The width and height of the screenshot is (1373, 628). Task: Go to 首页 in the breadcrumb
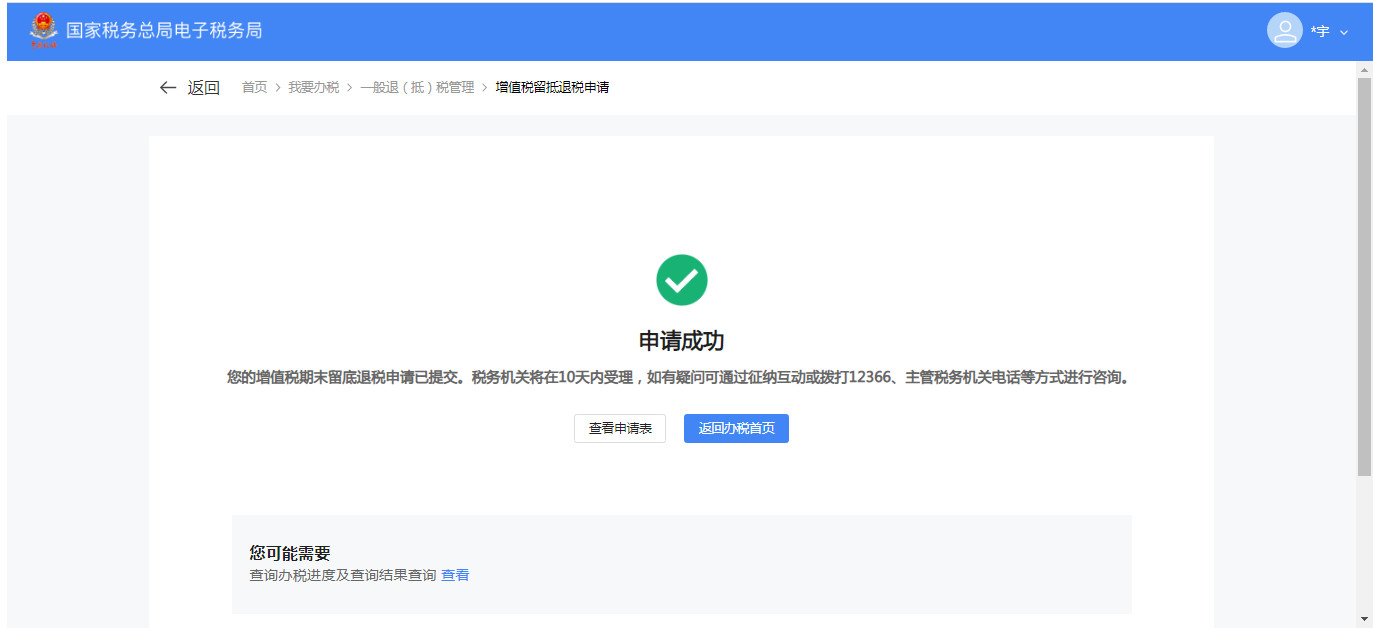click(x=254, y=88)
